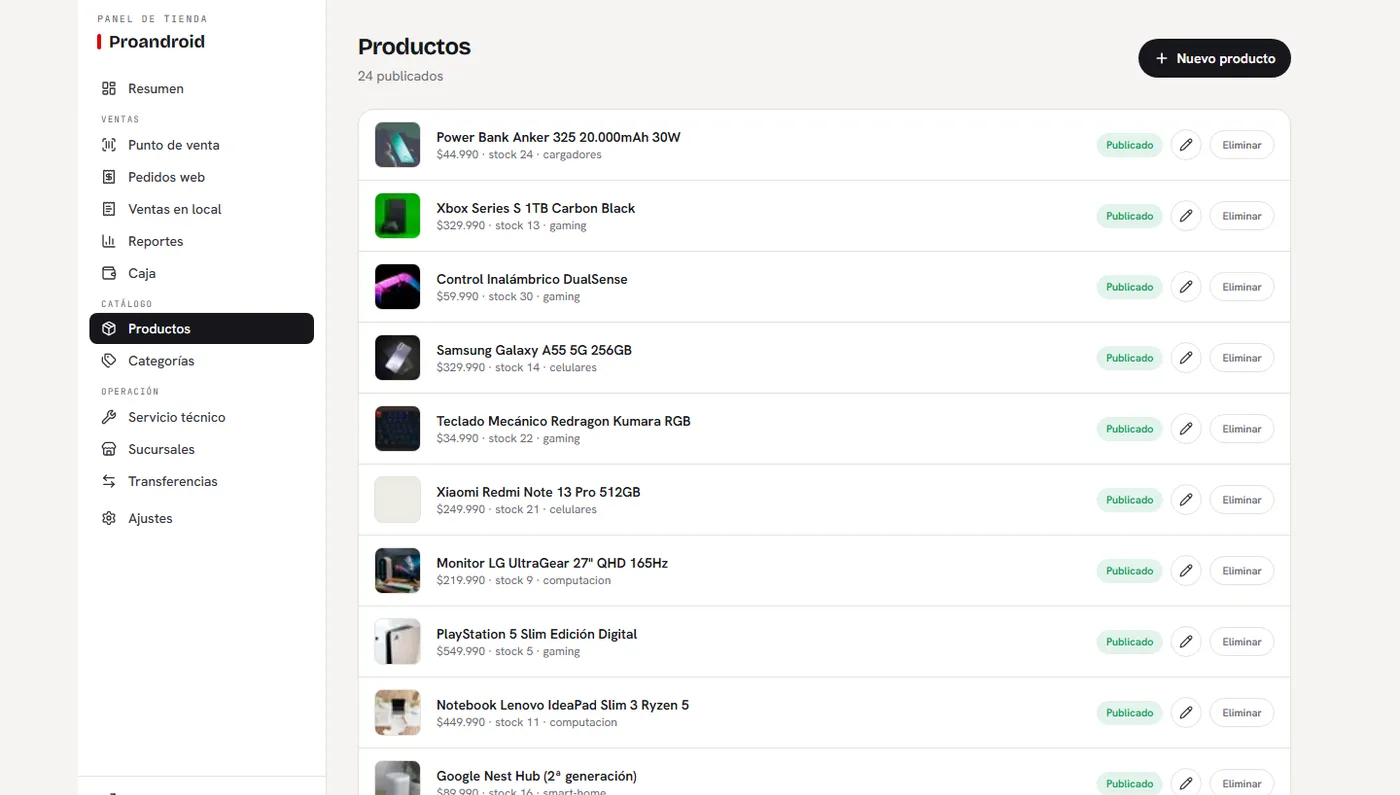Click the green Xbox Series S thumbnail
This screenshot has width=1400, height=795.
click(x=397, y=216)
